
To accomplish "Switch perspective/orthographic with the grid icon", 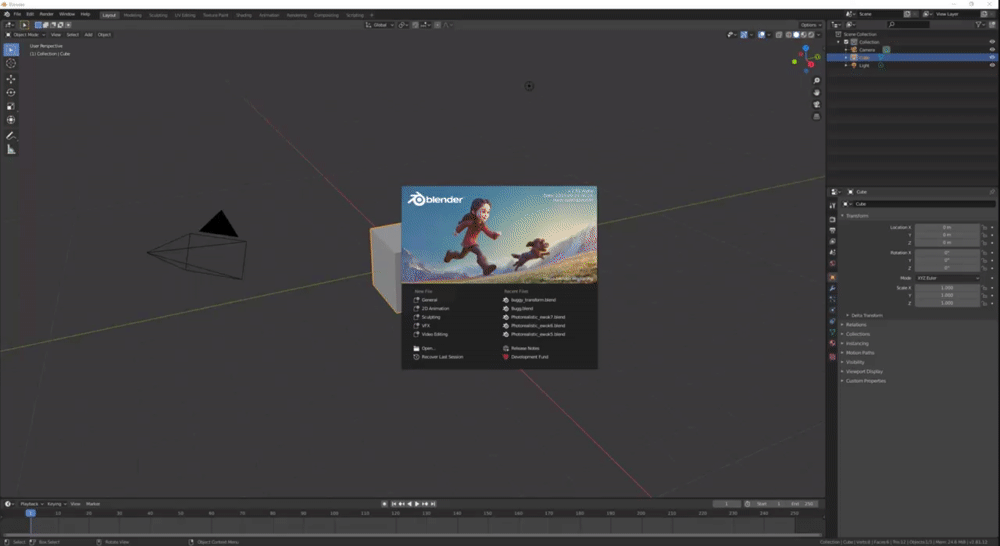I will point(816,117).
